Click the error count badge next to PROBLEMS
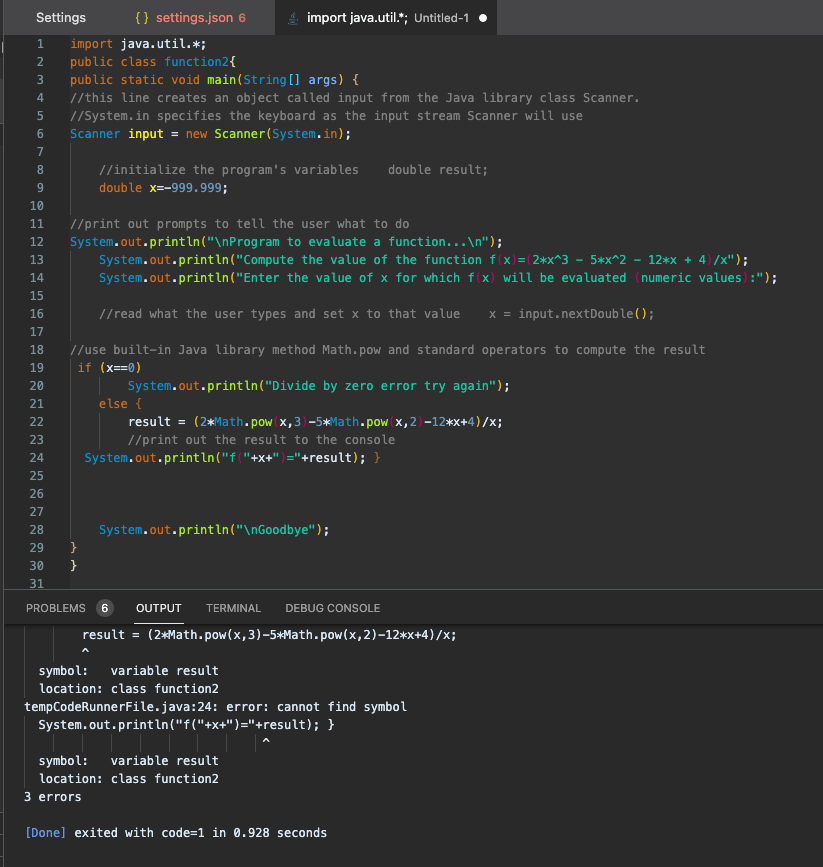Image resolution: width=823 pixels, height=867 pixels. click(x=105, y=607)
